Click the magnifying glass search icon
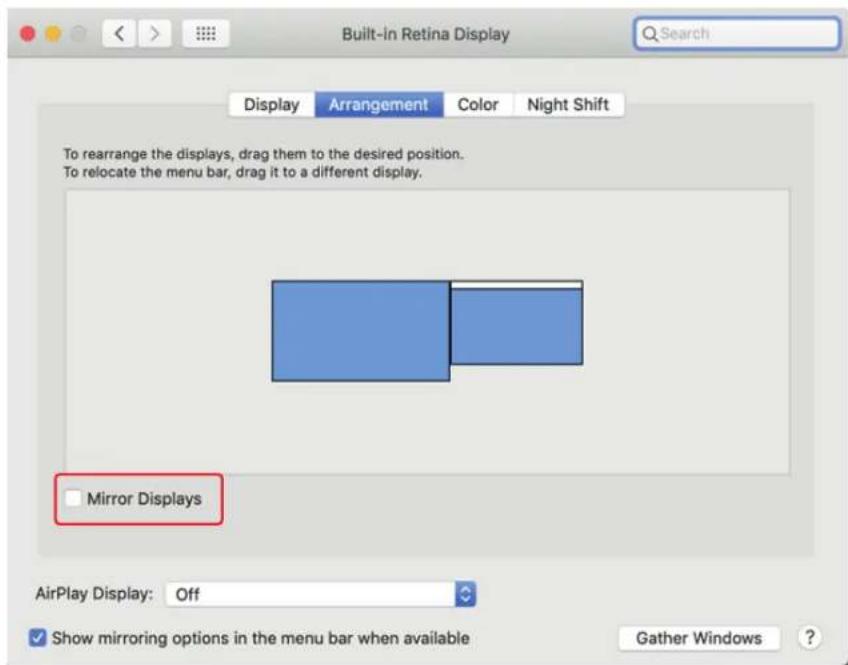 (650, 34)
